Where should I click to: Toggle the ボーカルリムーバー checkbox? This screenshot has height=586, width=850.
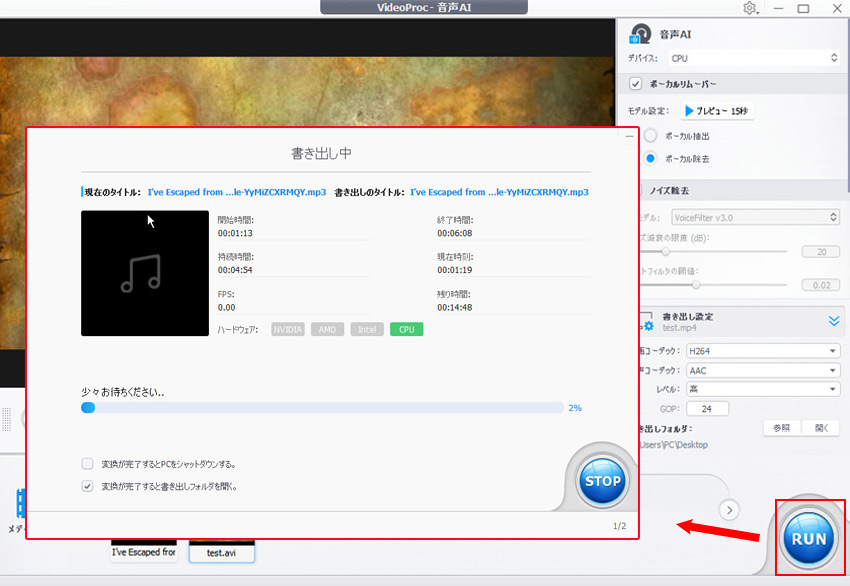click(x=636, y=84)
